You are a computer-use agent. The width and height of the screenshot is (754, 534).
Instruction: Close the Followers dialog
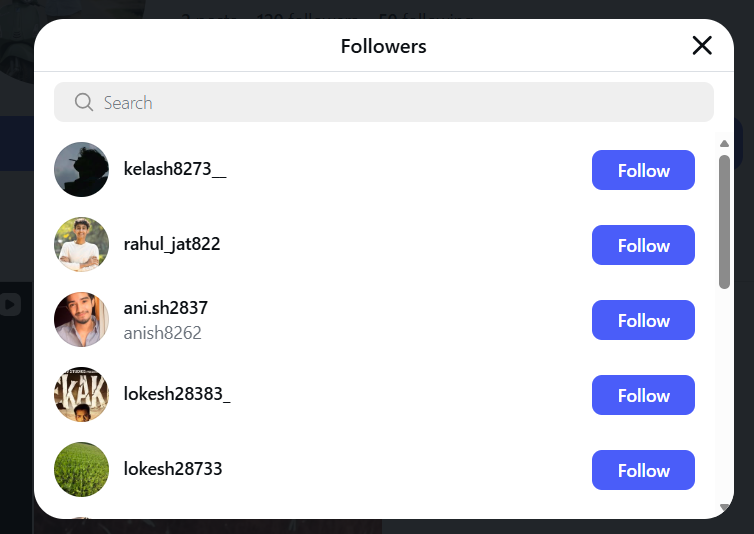(x=702, y=45)
